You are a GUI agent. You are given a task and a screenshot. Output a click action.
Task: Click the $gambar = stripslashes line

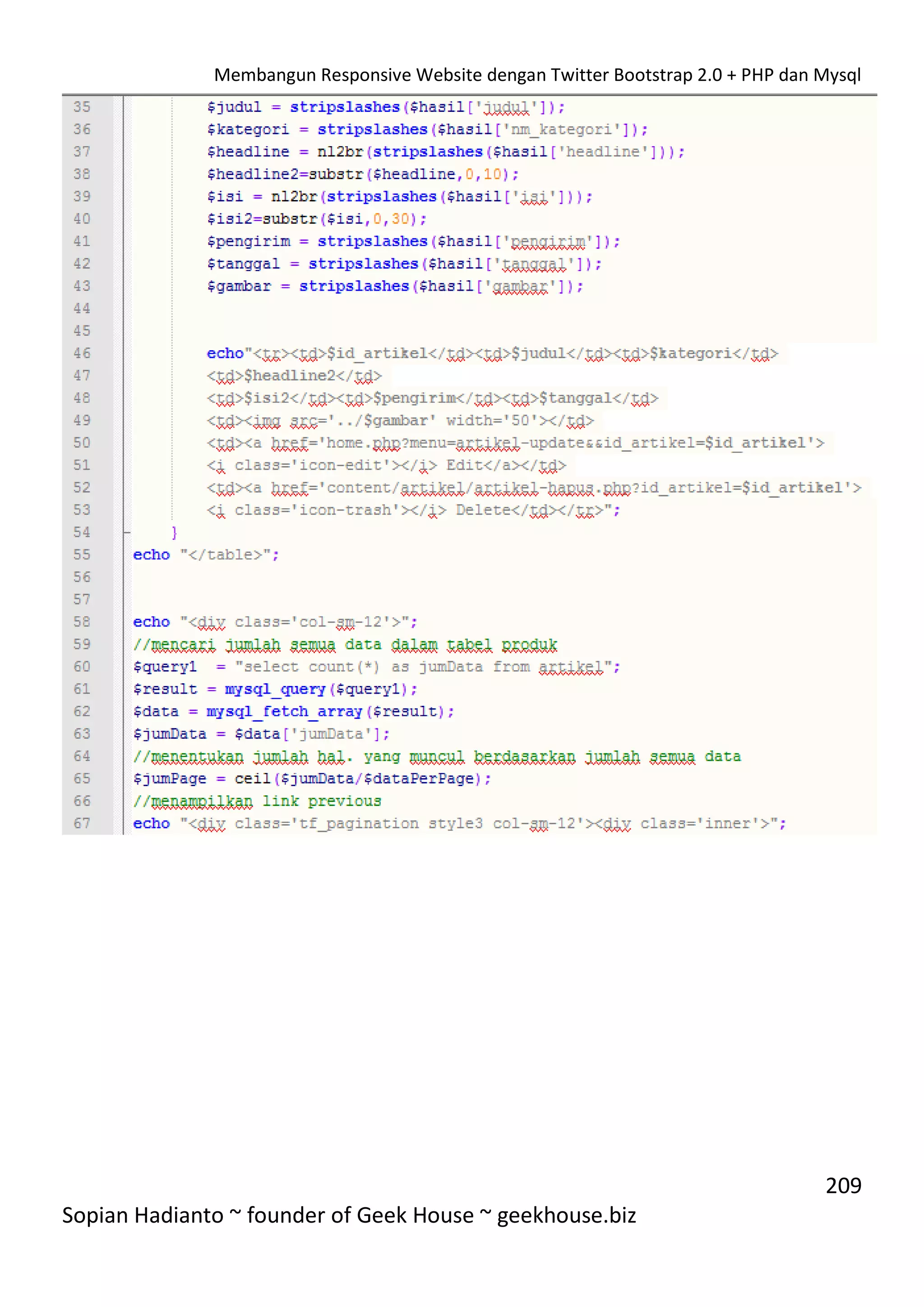(395, 286)
